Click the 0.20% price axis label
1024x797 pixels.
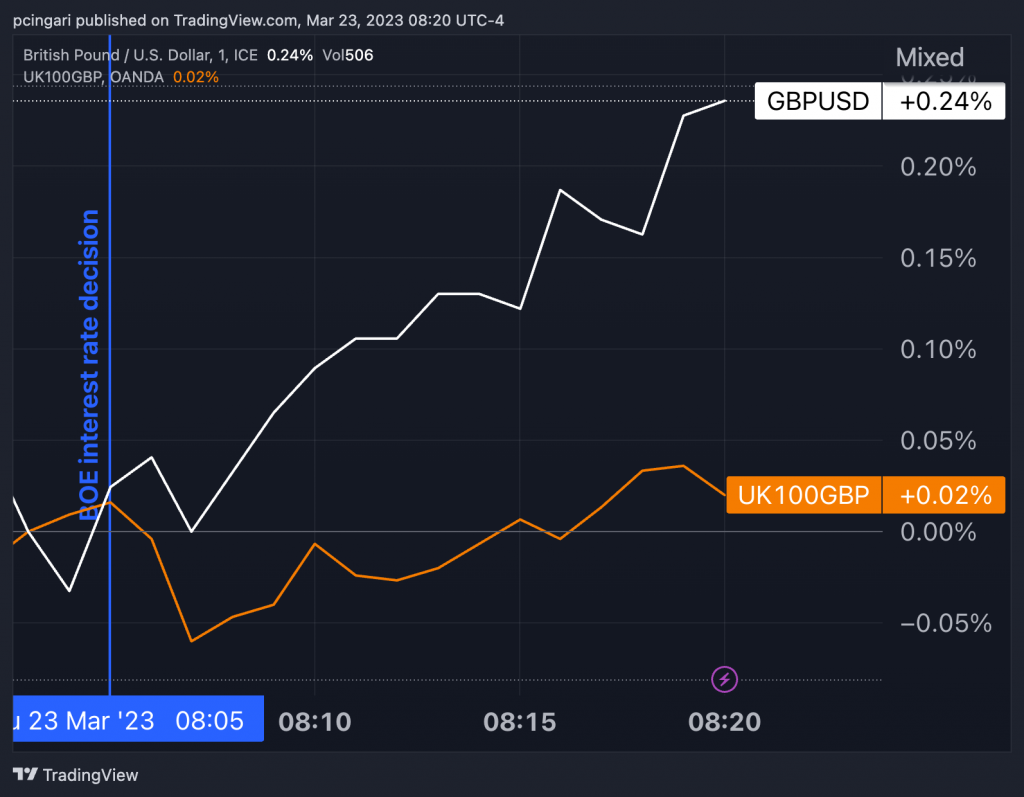click(x=937, y=167)
